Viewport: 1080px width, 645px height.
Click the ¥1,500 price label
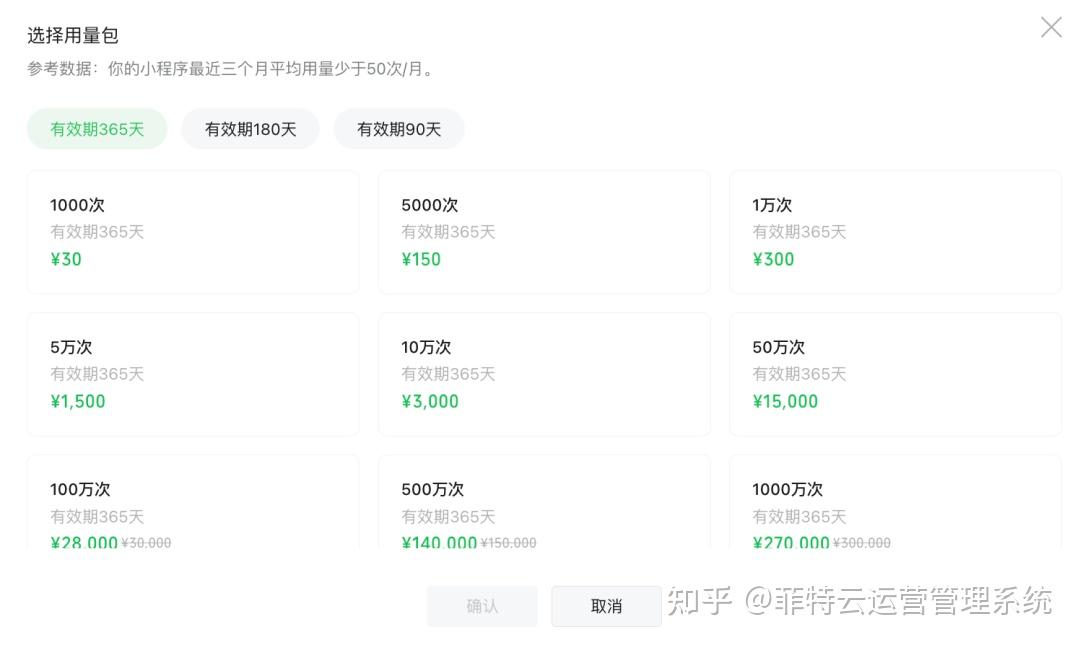(78, 402)
